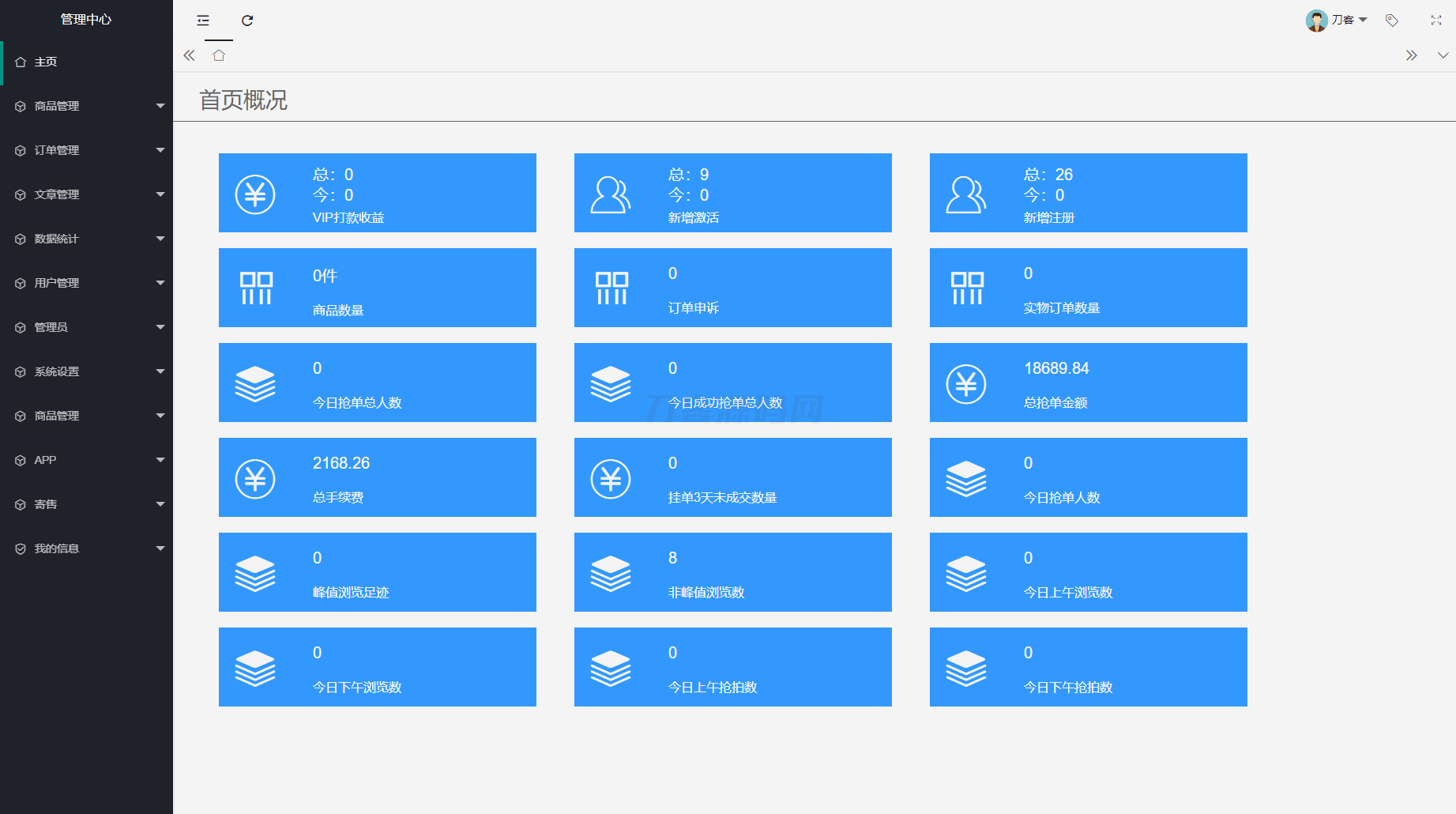Click the home tab icon
Image resolution: width=1456 pixels, height=814 pixels.
[x=219, y=55]
